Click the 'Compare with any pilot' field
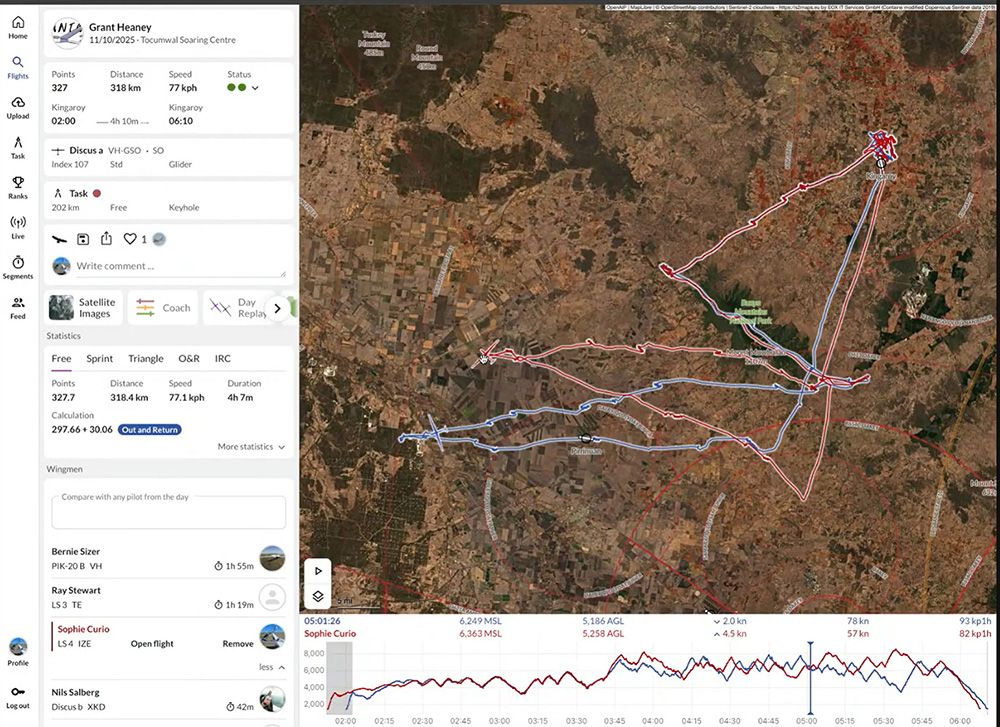 [x=168, y=512]
